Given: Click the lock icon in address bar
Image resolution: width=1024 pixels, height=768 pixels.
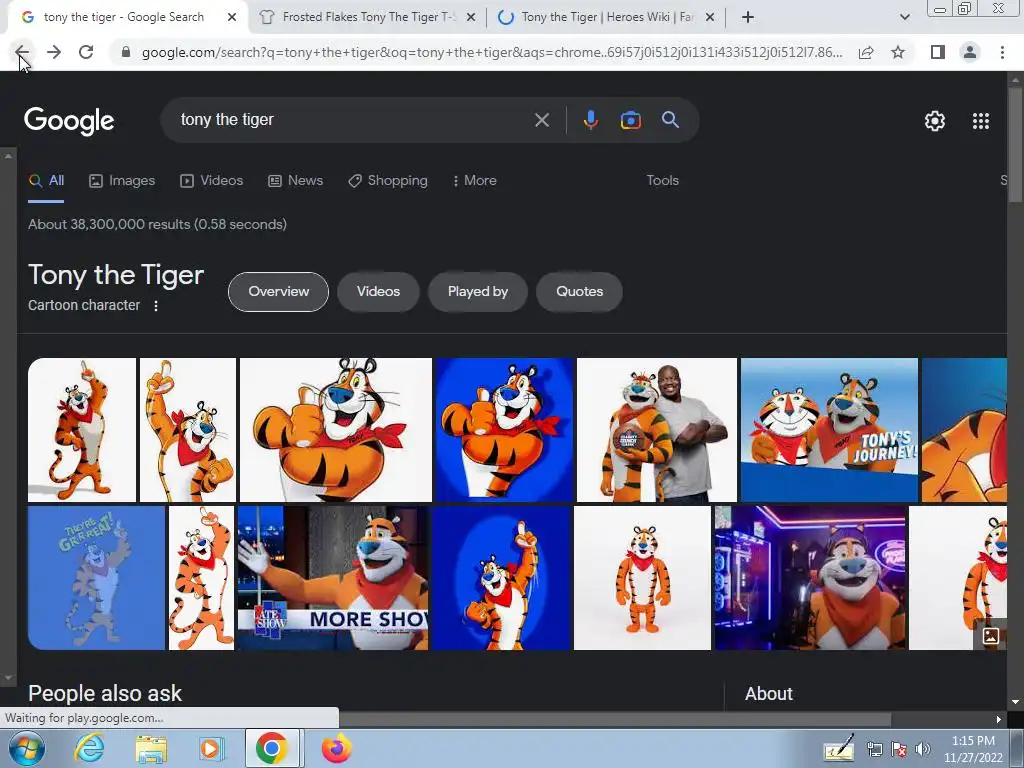Looking at the screenshot, I should (x=126, y=52).
